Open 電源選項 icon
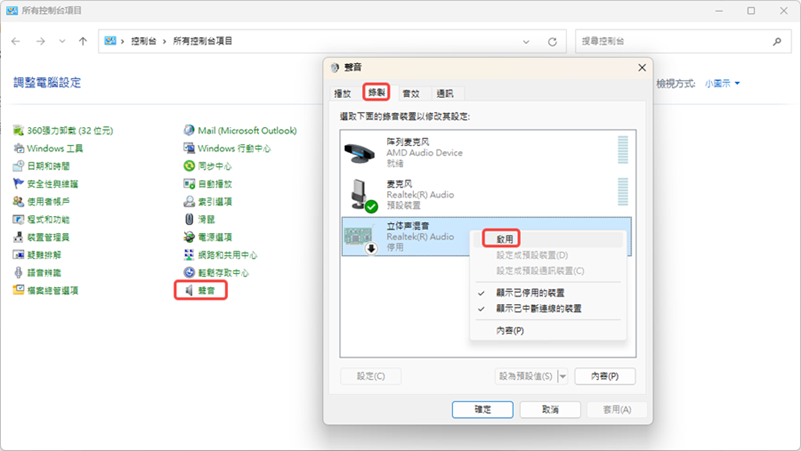The image size is (801, 451). (189, 237)
